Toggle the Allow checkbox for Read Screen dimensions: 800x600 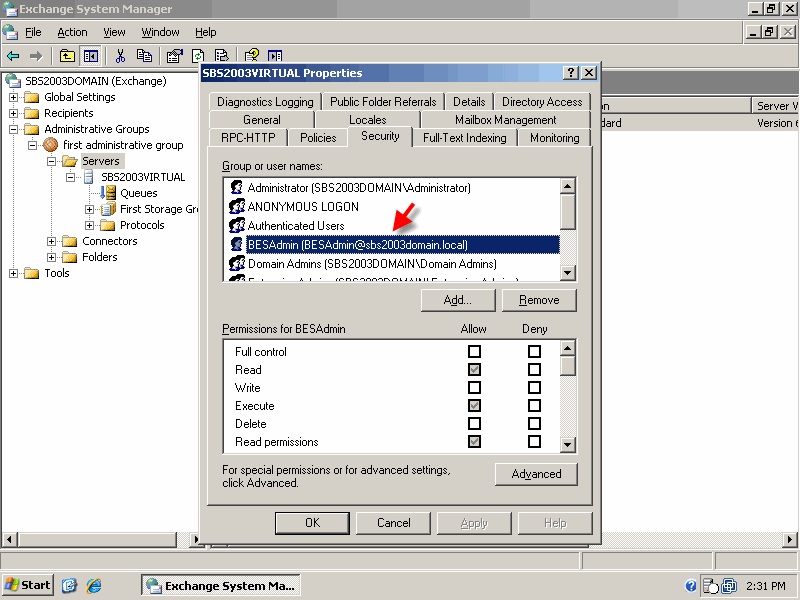pyautogui.click(x=474, y=369)
